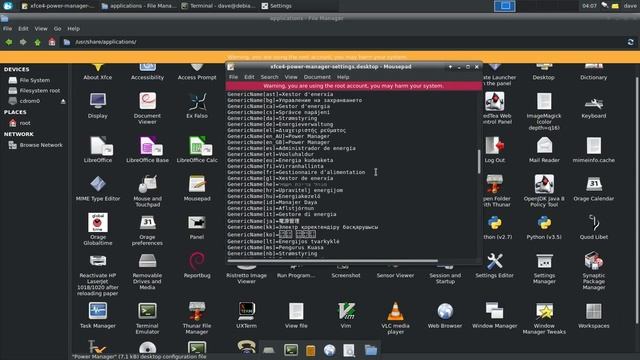Reload the File Manager folder view
640x360 pixels.
(x=631, y=42)
